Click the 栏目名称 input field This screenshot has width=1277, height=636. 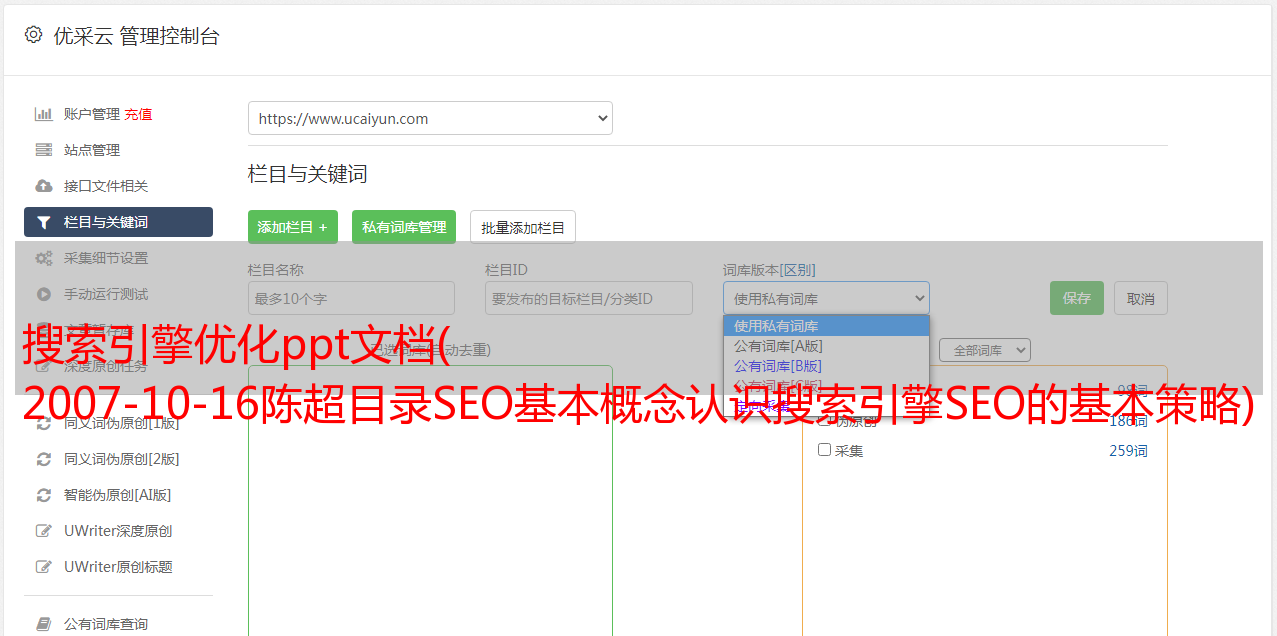[351, 298]
